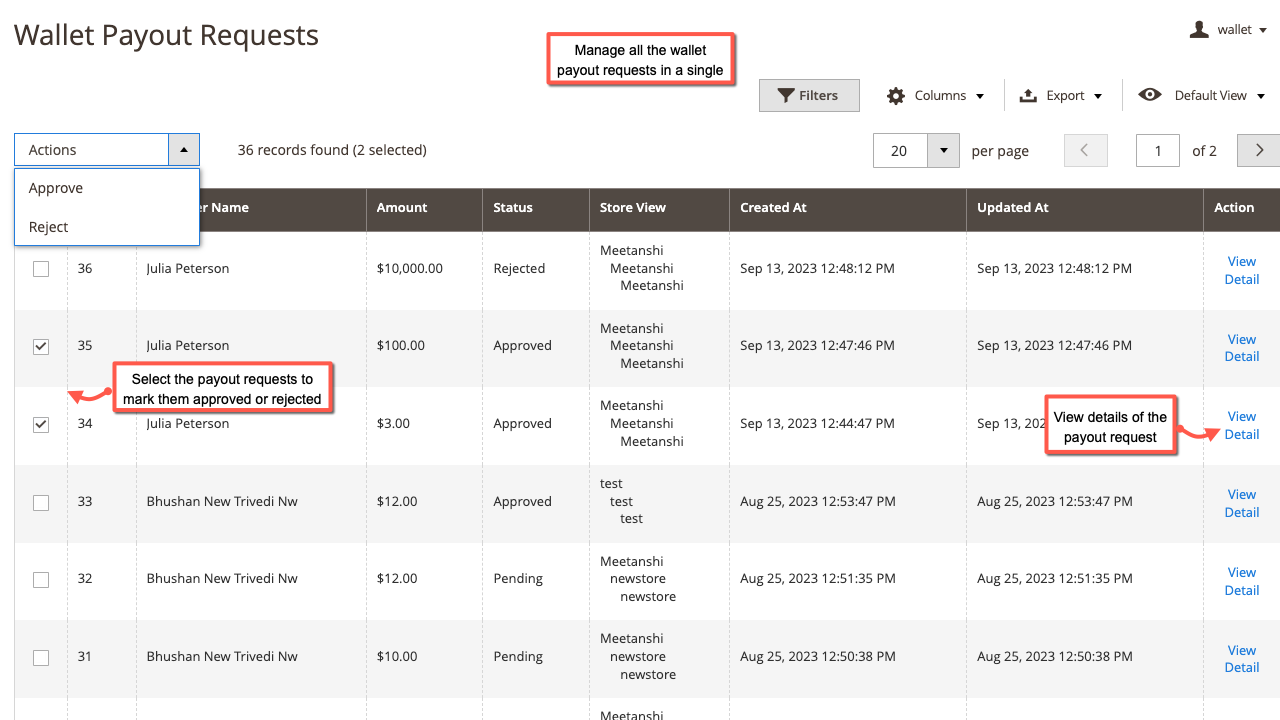Uncheck the checkbox for row 35

pyautogui.click(x=41, y=346)
